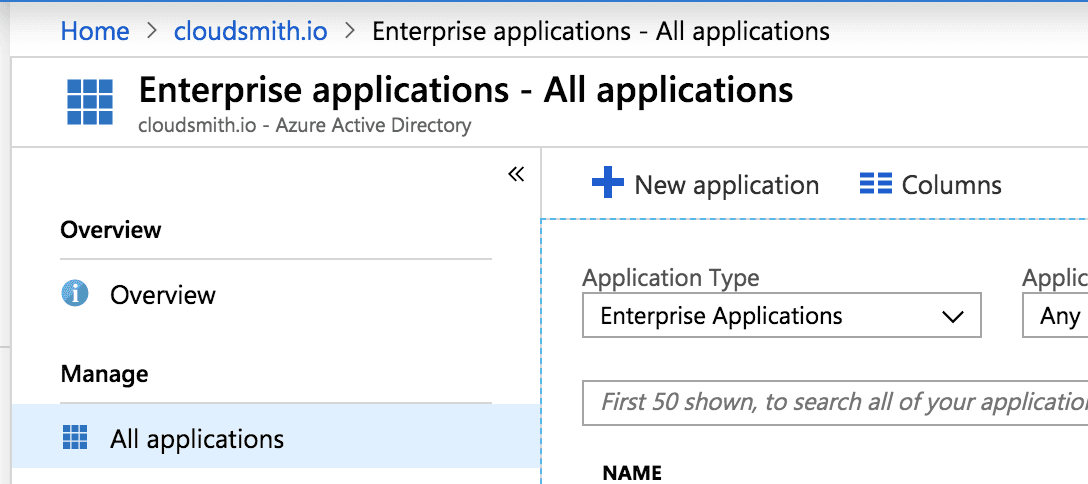The width and height of the screenshot is (1088, 484).
Task: Click the arrow on Enterprise Applications combo box
Action: click(952, 317)
